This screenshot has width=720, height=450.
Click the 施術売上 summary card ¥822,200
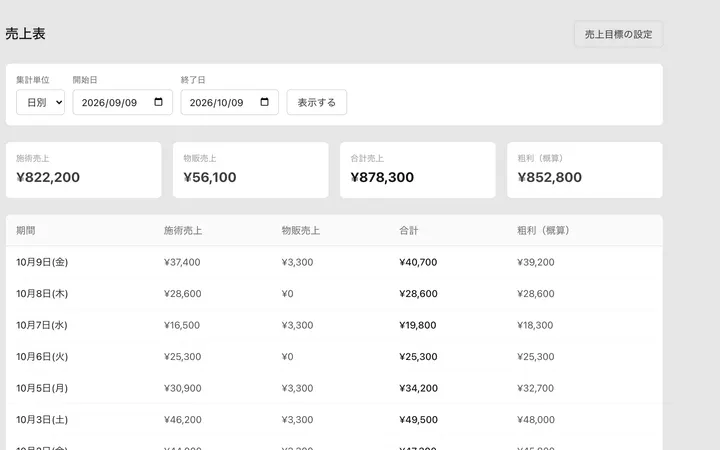point(84,170)
